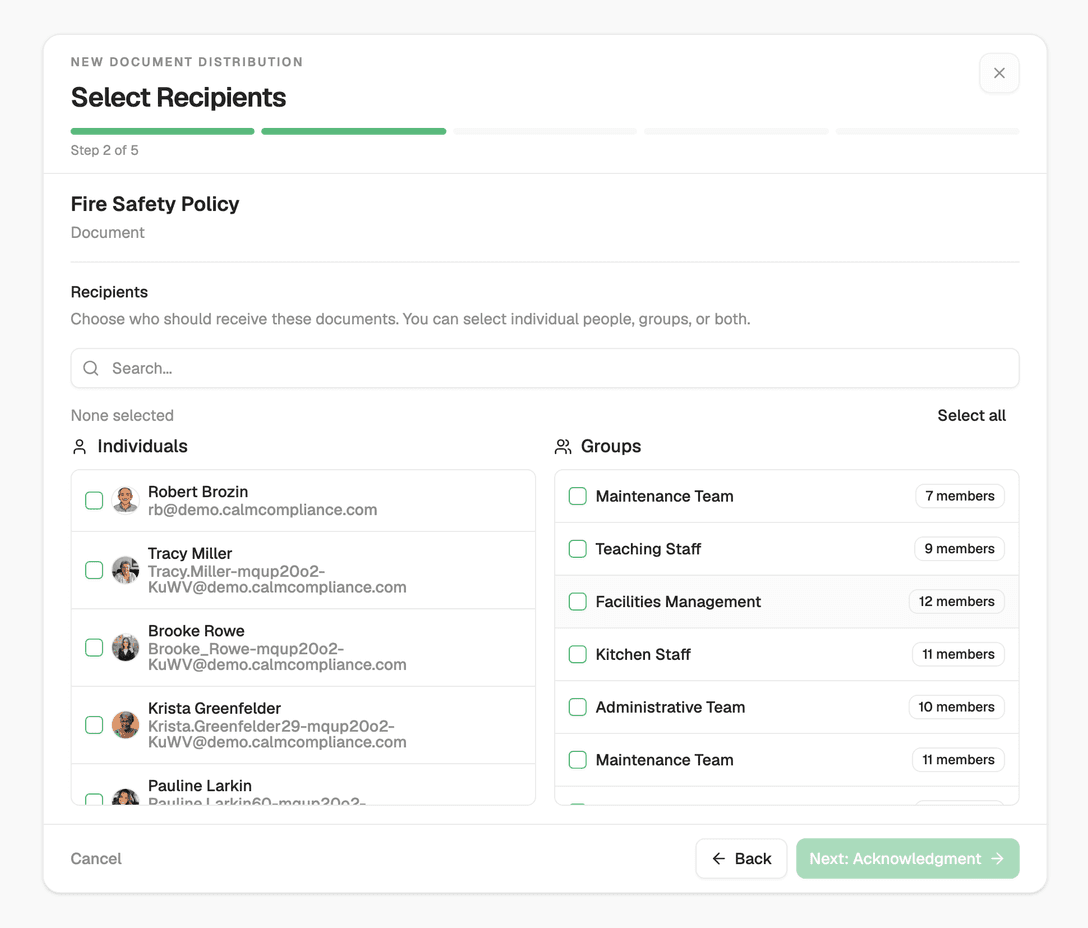
Task: Click Robert Brozin's avatar
Action: [126, 500]
